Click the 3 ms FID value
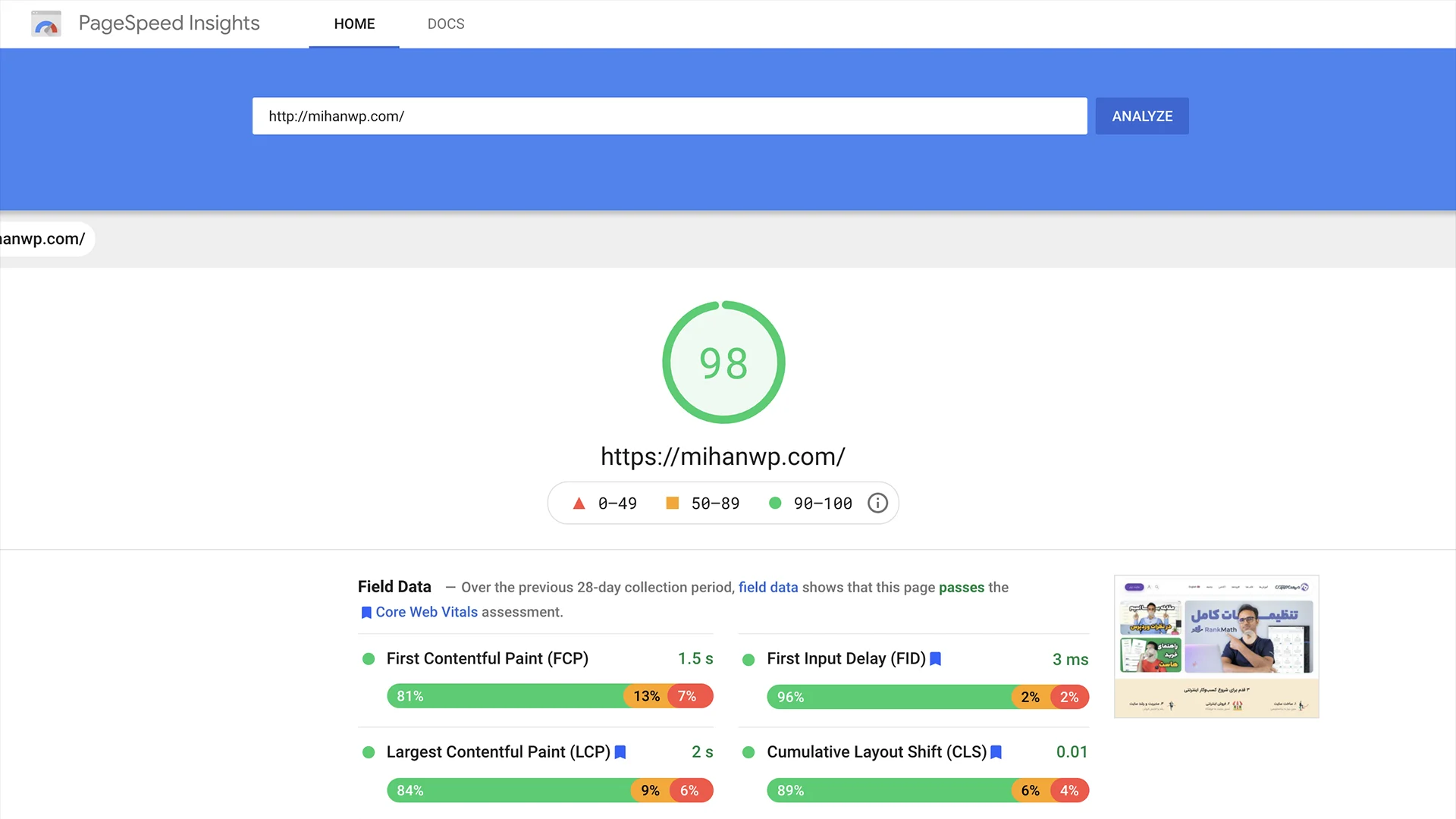 [1070, 660]
